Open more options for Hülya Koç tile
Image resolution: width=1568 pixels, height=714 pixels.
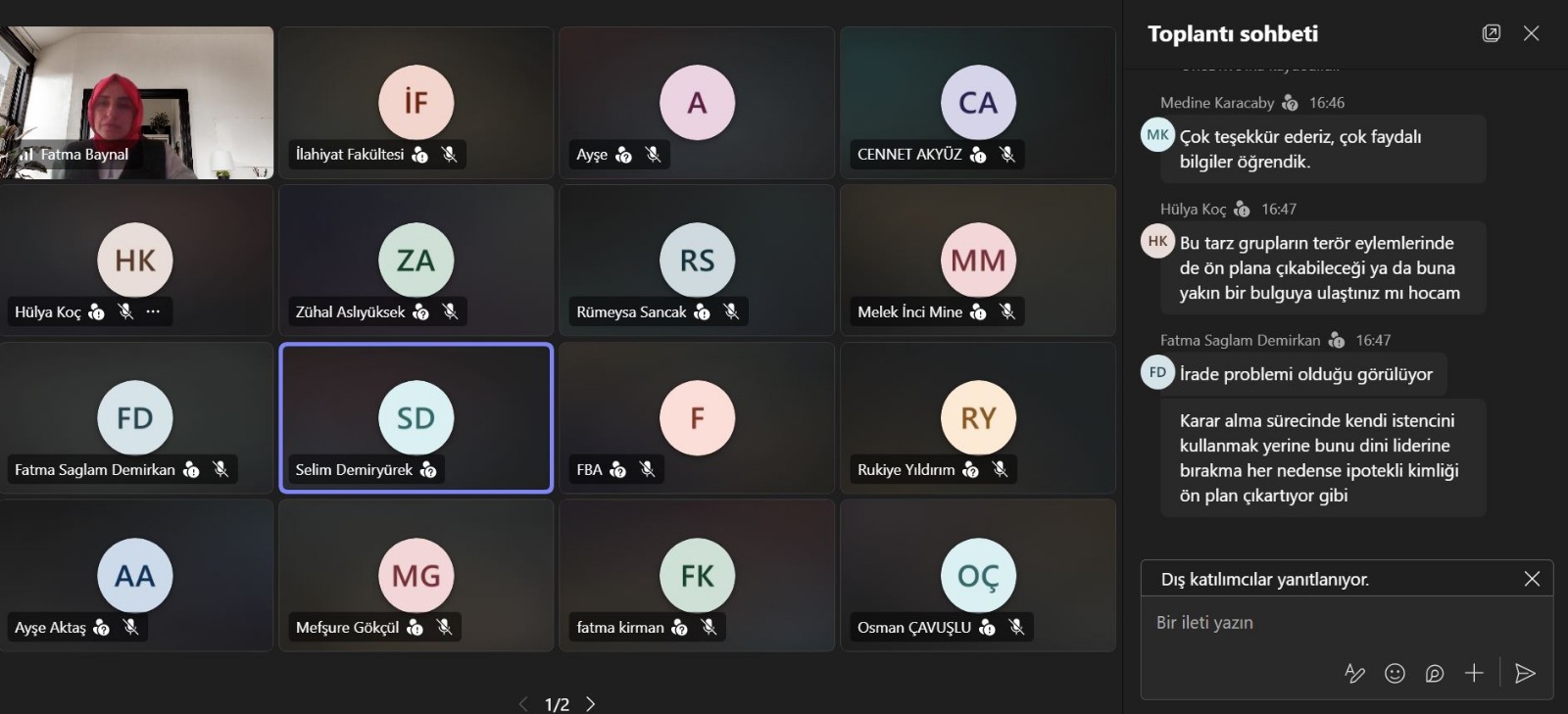(153, 311)
